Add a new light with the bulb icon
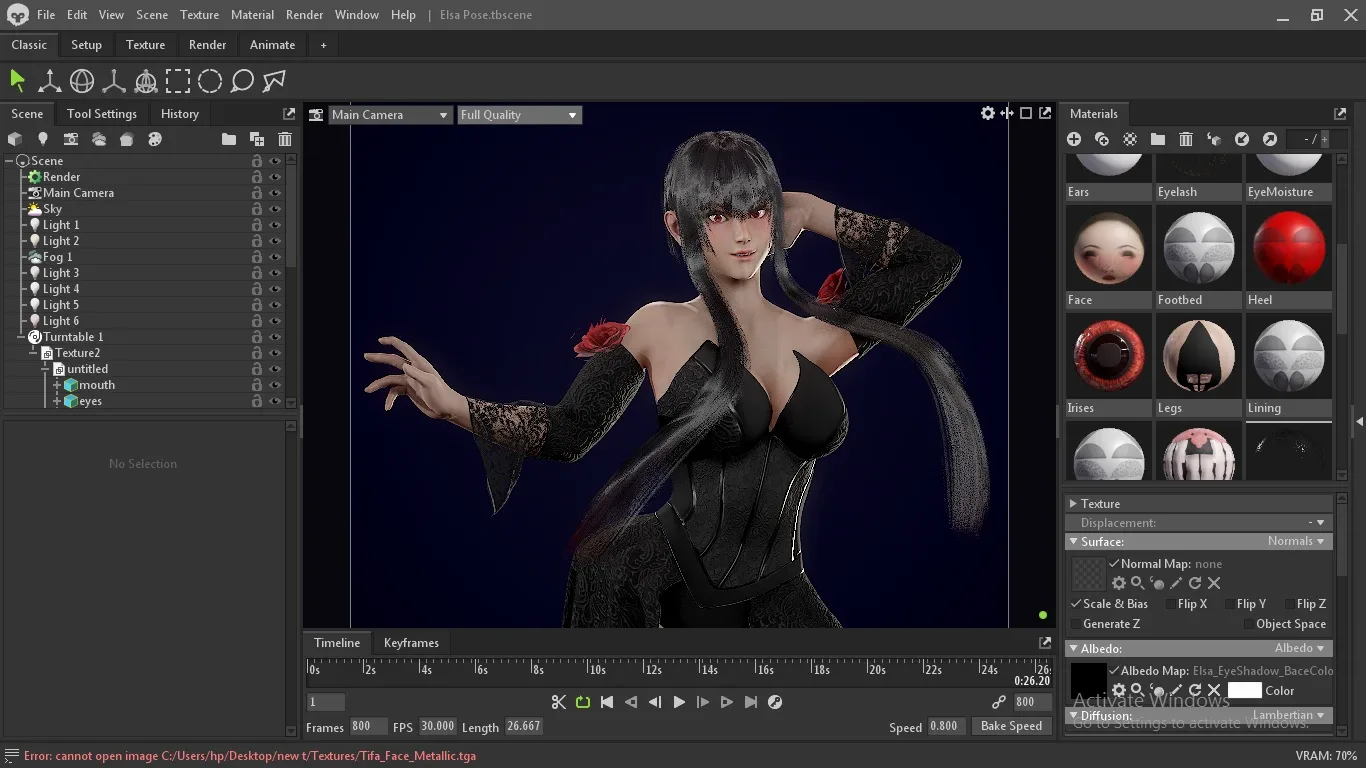 pos(43,139)
